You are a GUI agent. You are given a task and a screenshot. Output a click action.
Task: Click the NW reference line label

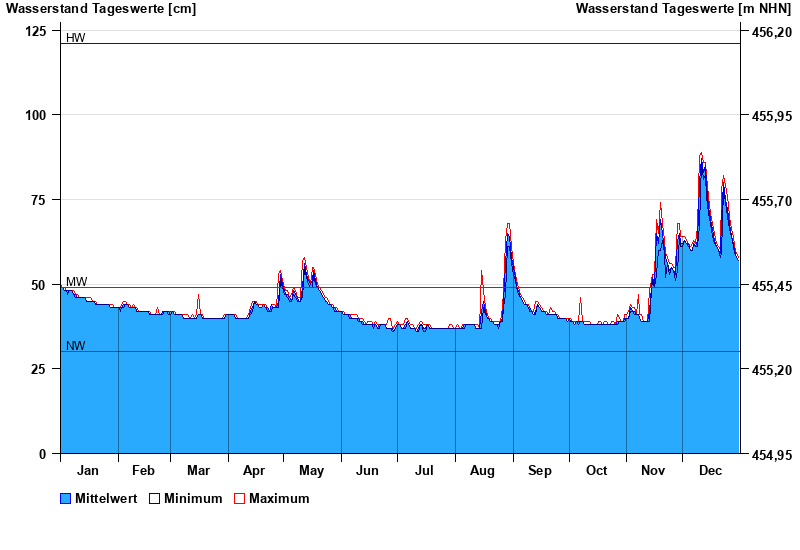[x=75, y=346]
